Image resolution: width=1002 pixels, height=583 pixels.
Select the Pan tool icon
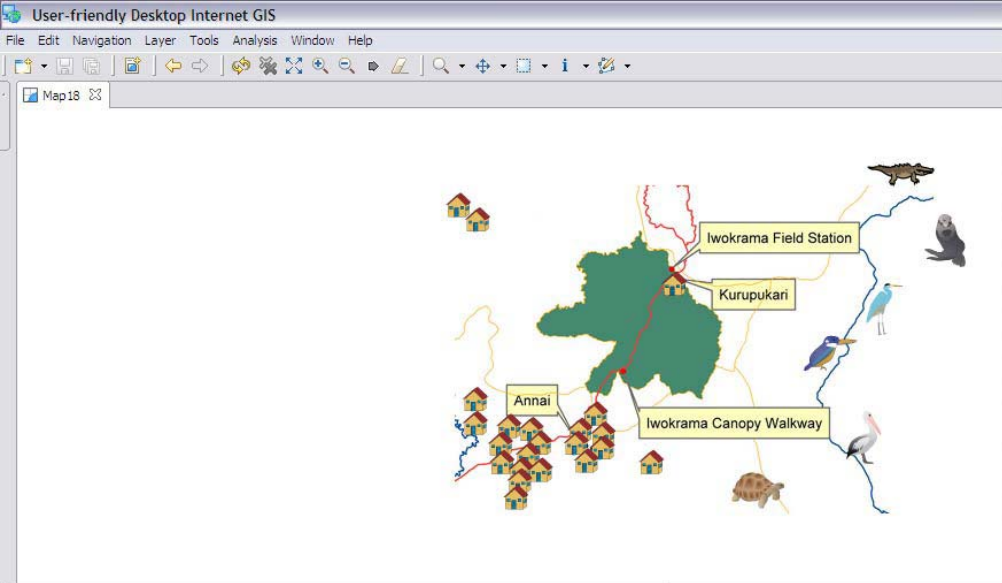coord(482,66)
